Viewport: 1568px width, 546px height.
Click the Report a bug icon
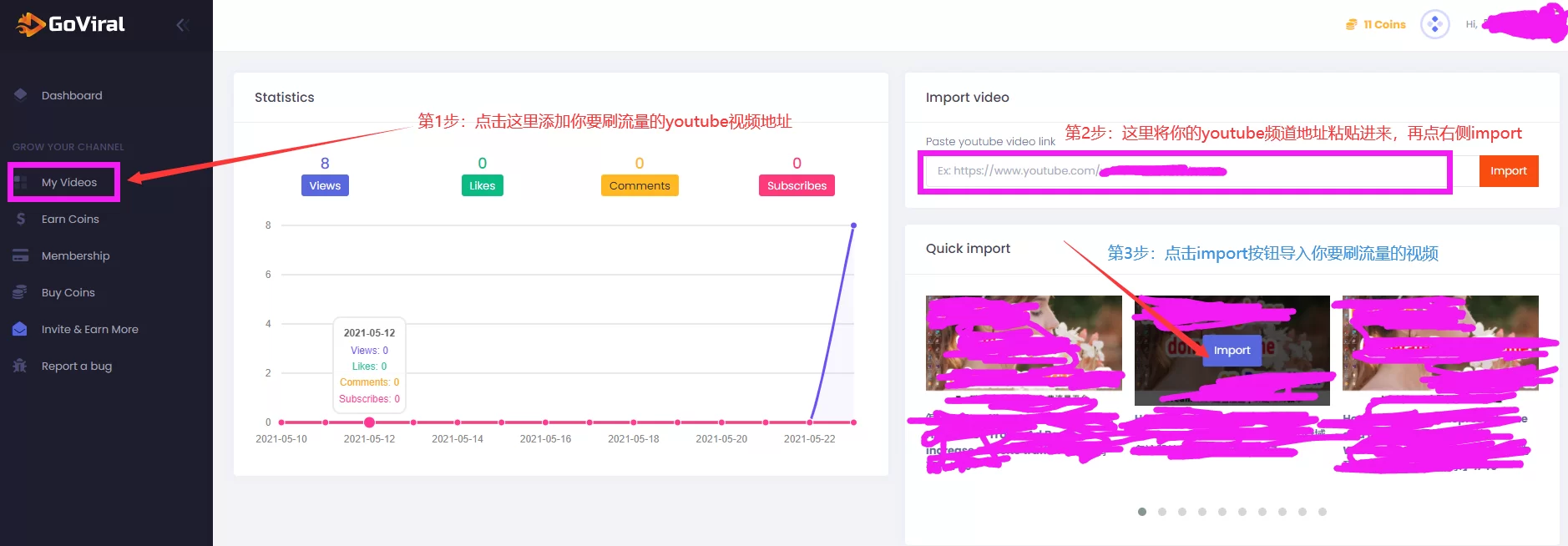coord(21,366)
